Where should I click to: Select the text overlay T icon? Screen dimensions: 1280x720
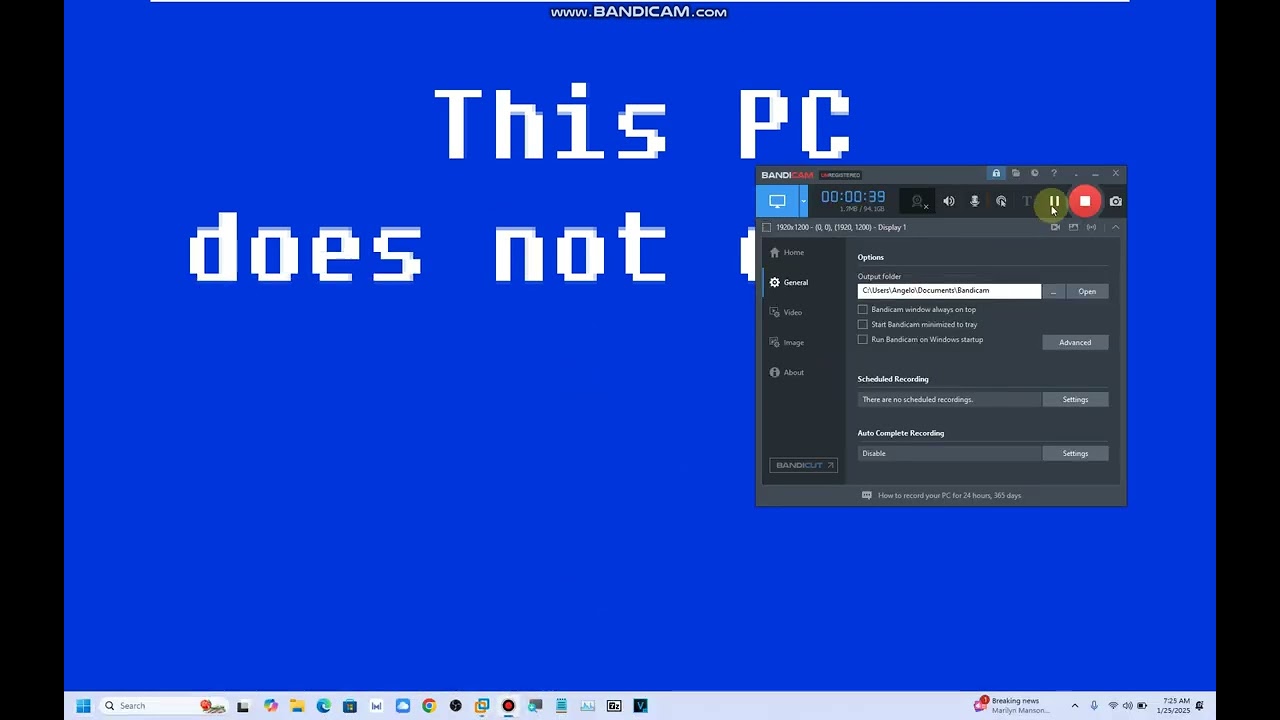[1026, 201]
